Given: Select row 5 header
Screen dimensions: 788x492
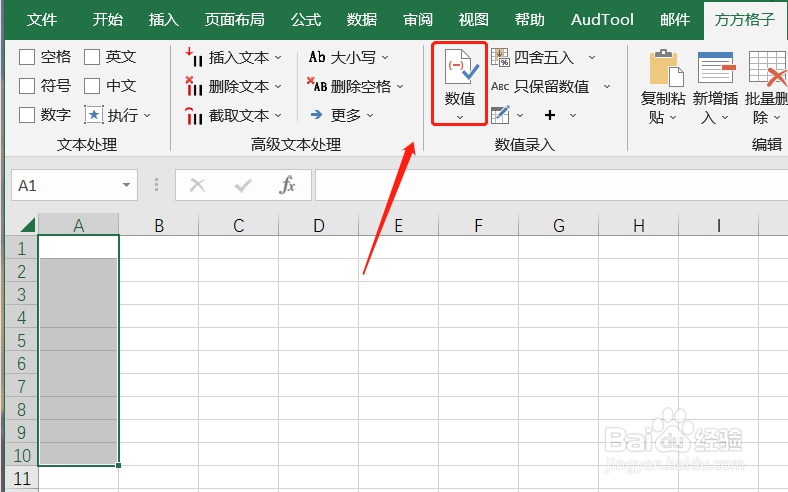Looking at the screenshot, I should [21, 340].
